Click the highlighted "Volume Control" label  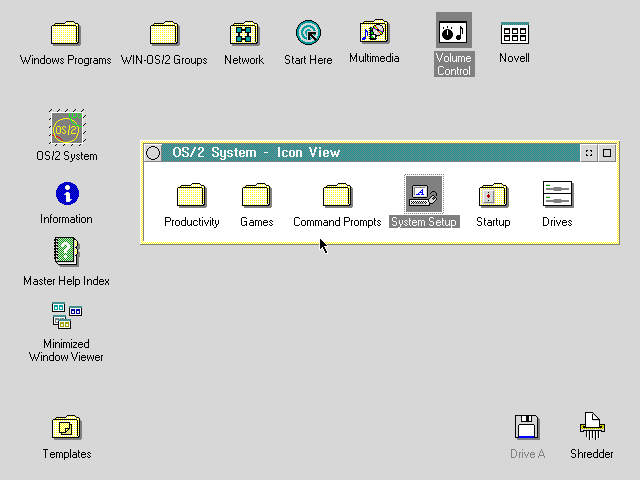tap(454, 64)
